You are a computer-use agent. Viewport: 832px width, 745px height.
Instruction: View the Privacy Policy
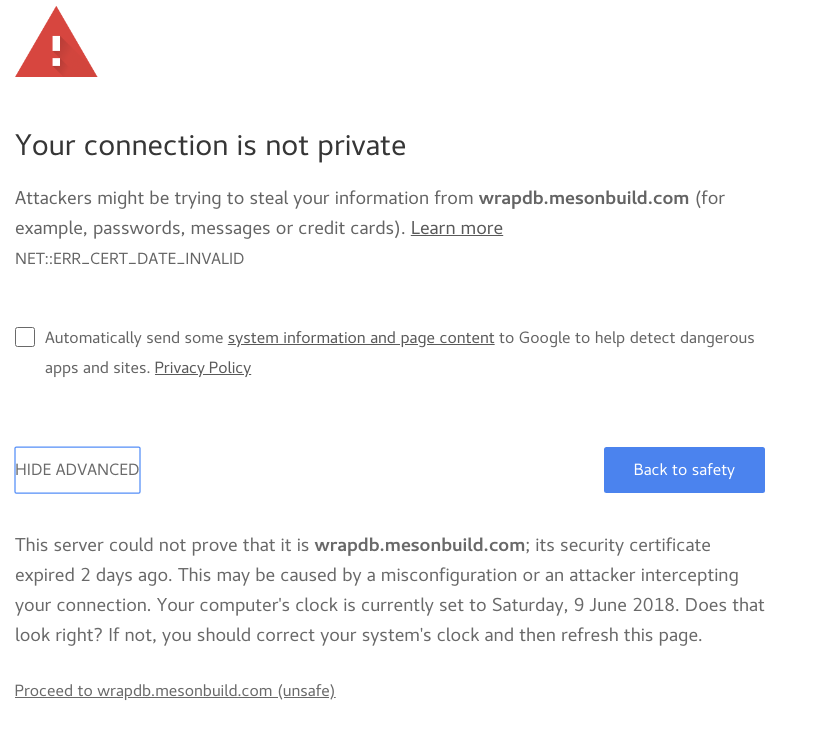(202, 367)
